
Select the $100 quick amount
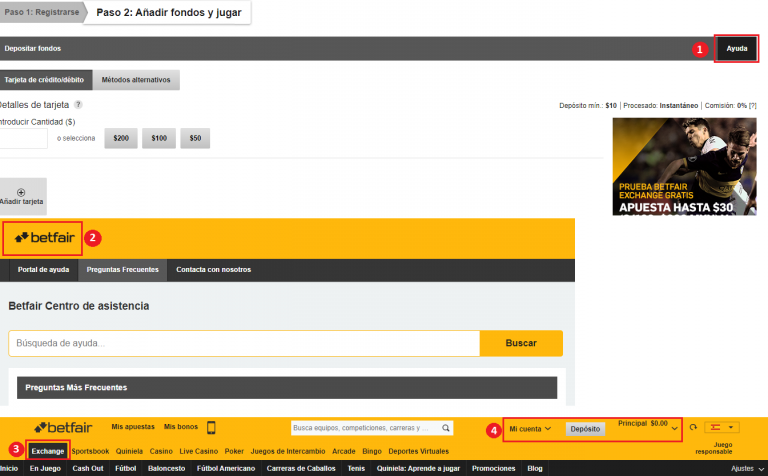tap(159, 138)
